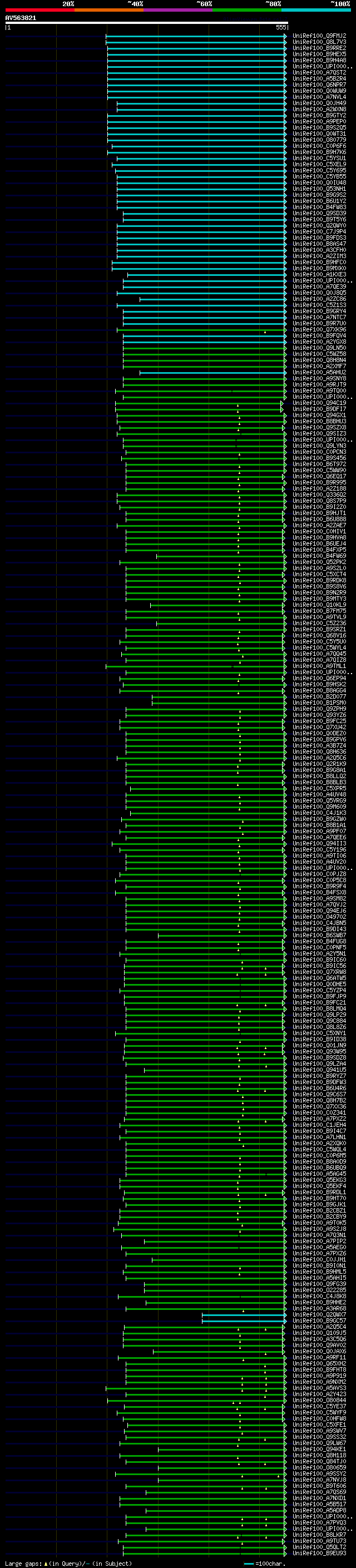Click the UniRef100_Q2QWX7 label

[319, 1314]
